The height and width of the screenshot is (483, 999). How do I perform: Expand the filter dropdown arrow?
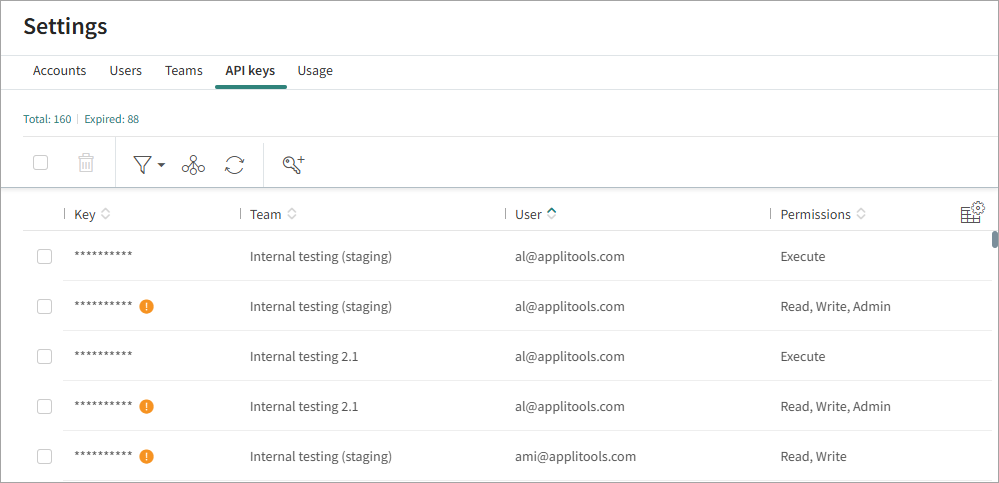point(161,165)
